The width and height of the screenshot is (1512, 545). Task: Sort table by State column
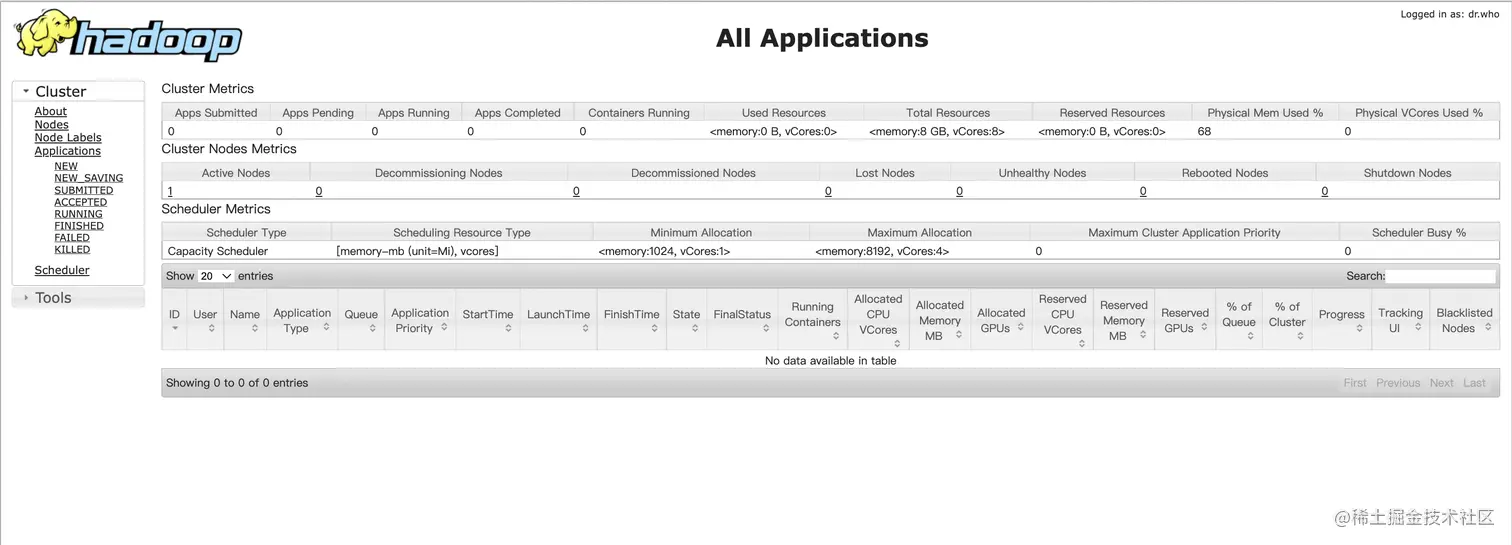[687, 320]
